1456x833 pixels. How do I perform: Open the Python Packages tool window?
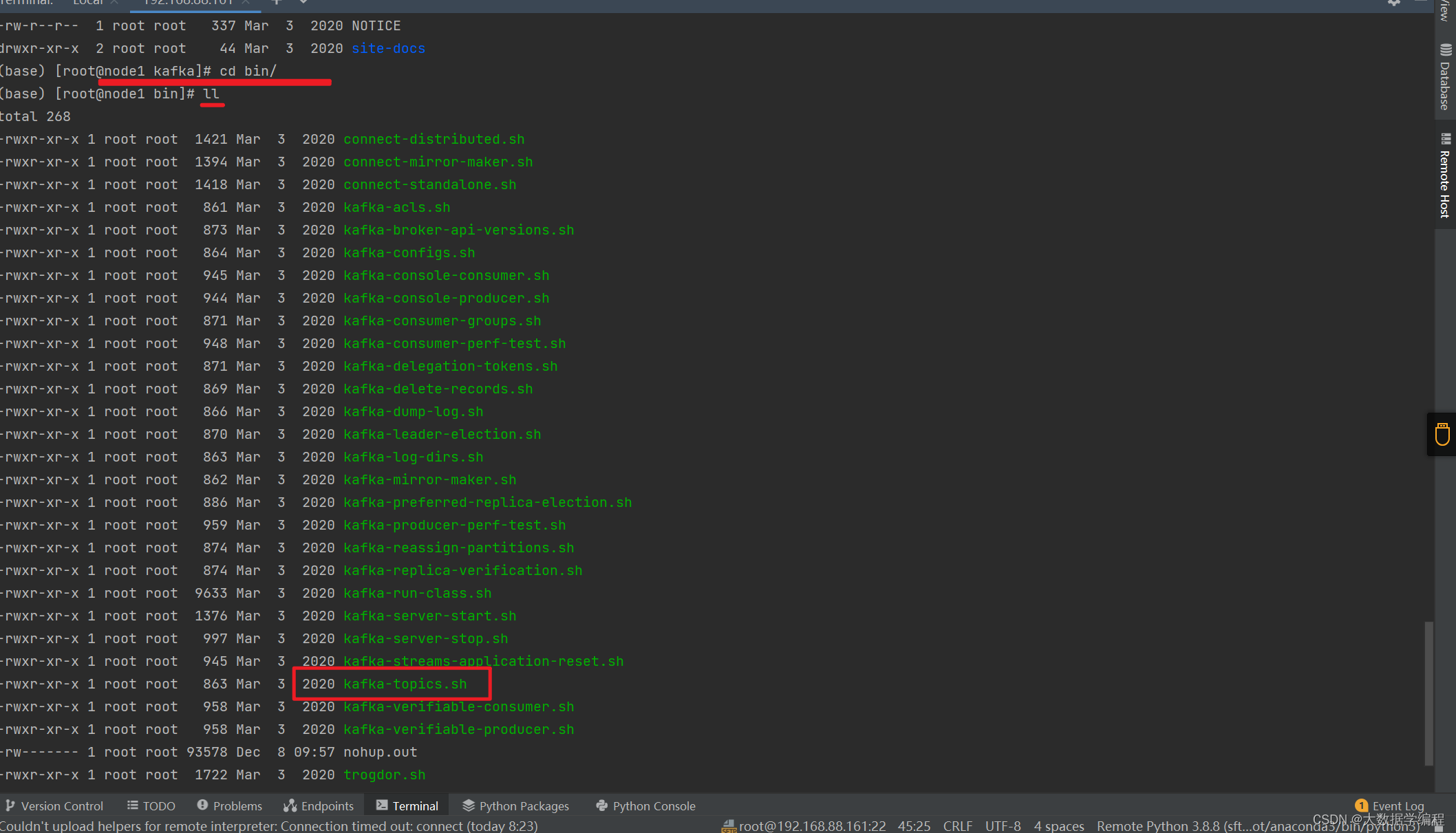click(x=516, y=805)
